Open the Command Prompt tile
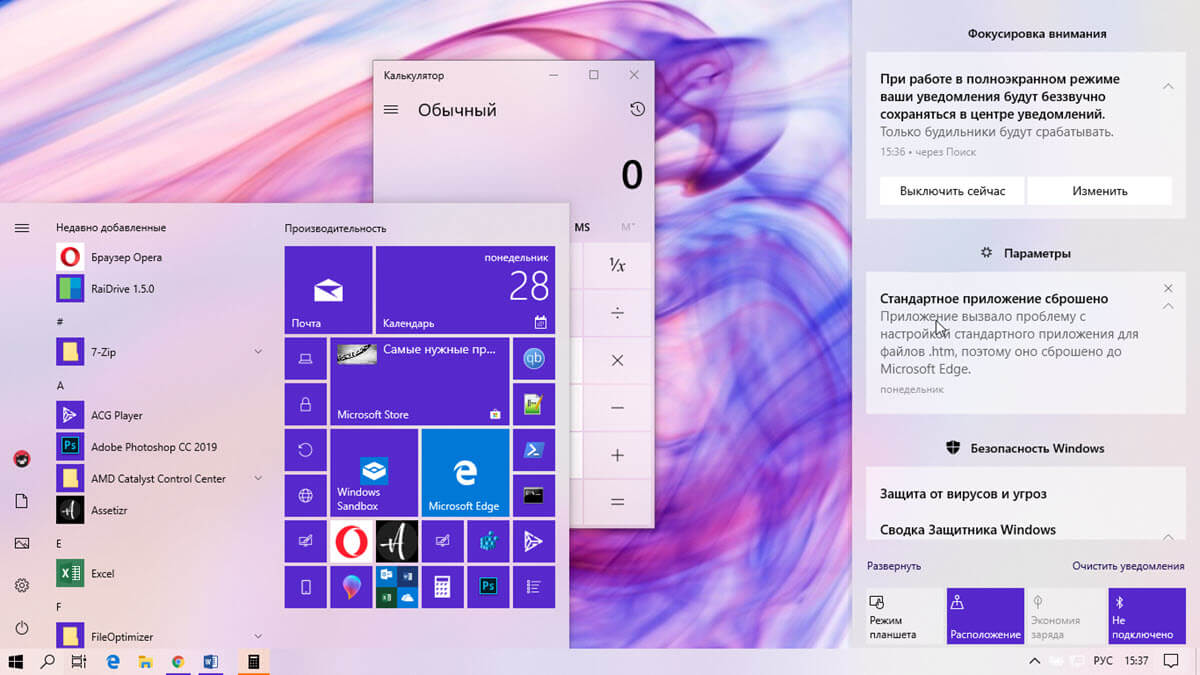Viewport: 1200px width, 675px height. pyautogui.click(x=534, y=495)
